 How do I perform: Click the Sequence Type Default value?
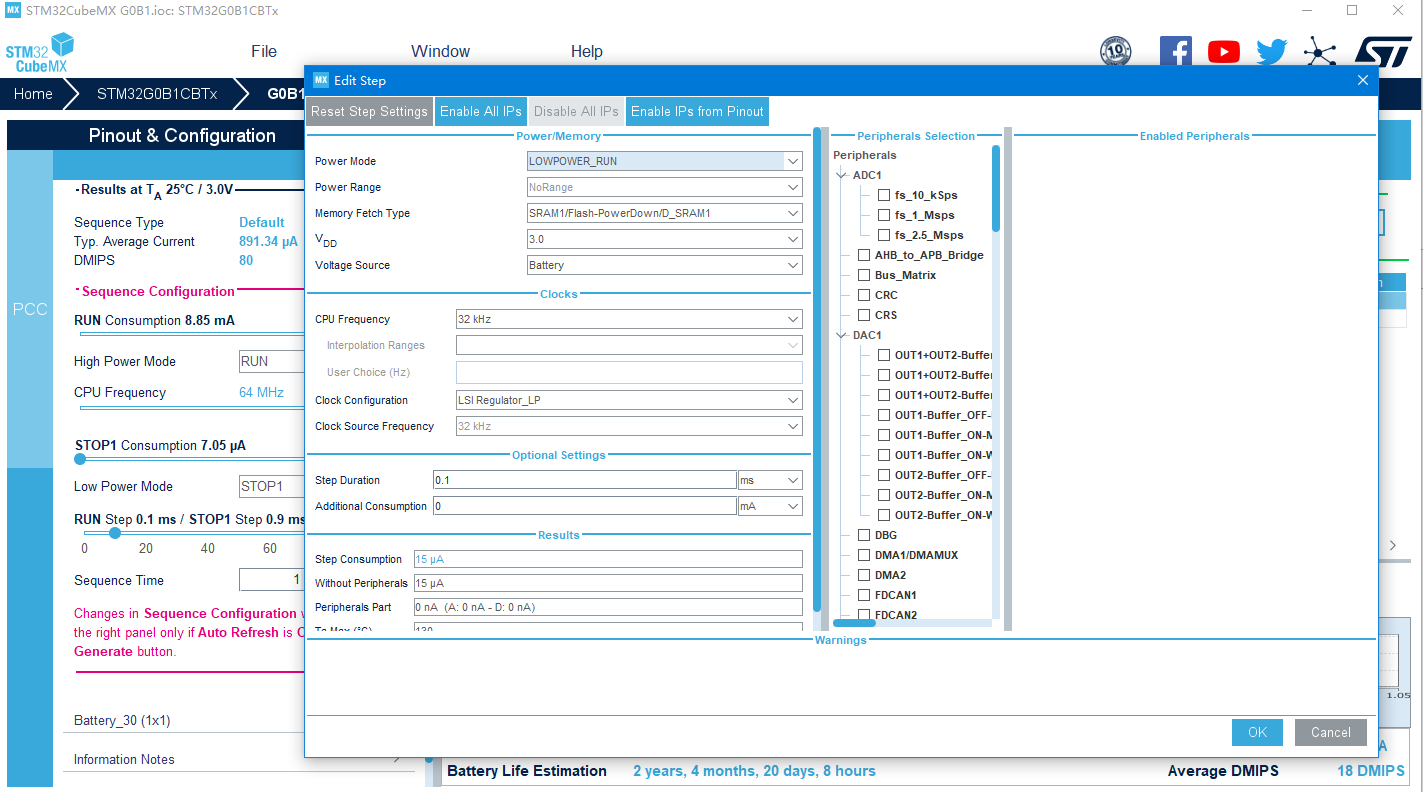coord(262,222)
